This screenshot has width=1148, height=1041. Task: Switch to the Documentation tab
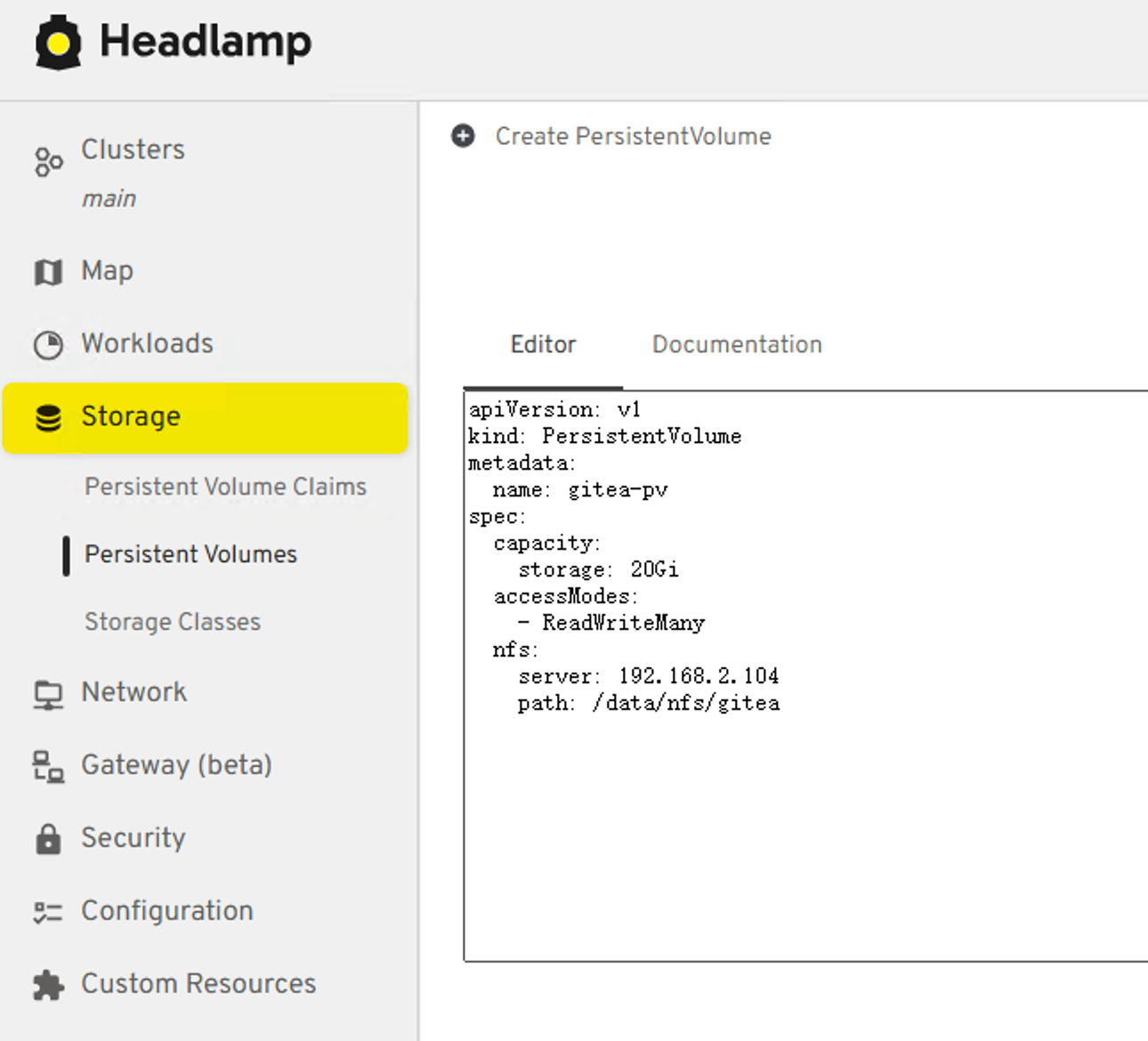coord(737,344)
